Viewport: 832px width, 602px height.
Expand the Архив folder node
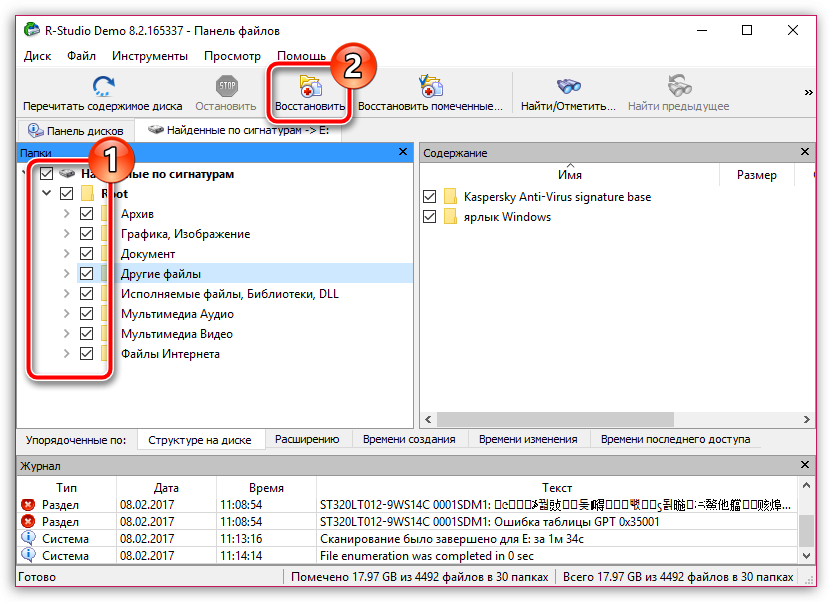click(x=66, y=214)
